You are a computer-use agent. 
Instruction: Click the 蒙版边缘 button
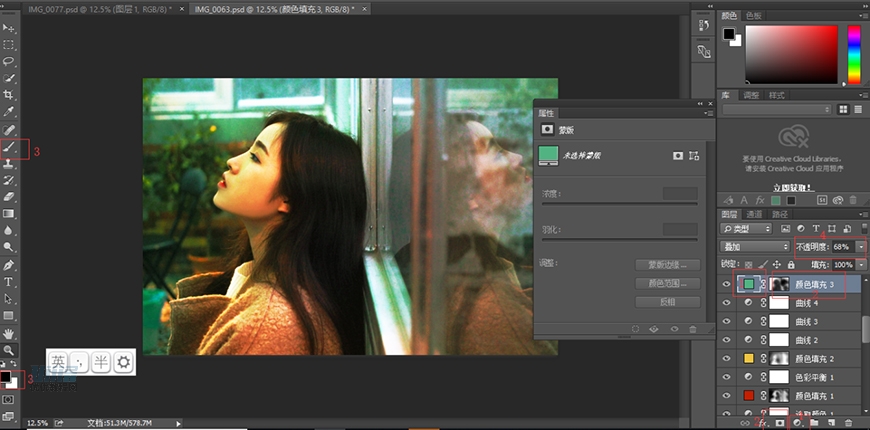667,265
